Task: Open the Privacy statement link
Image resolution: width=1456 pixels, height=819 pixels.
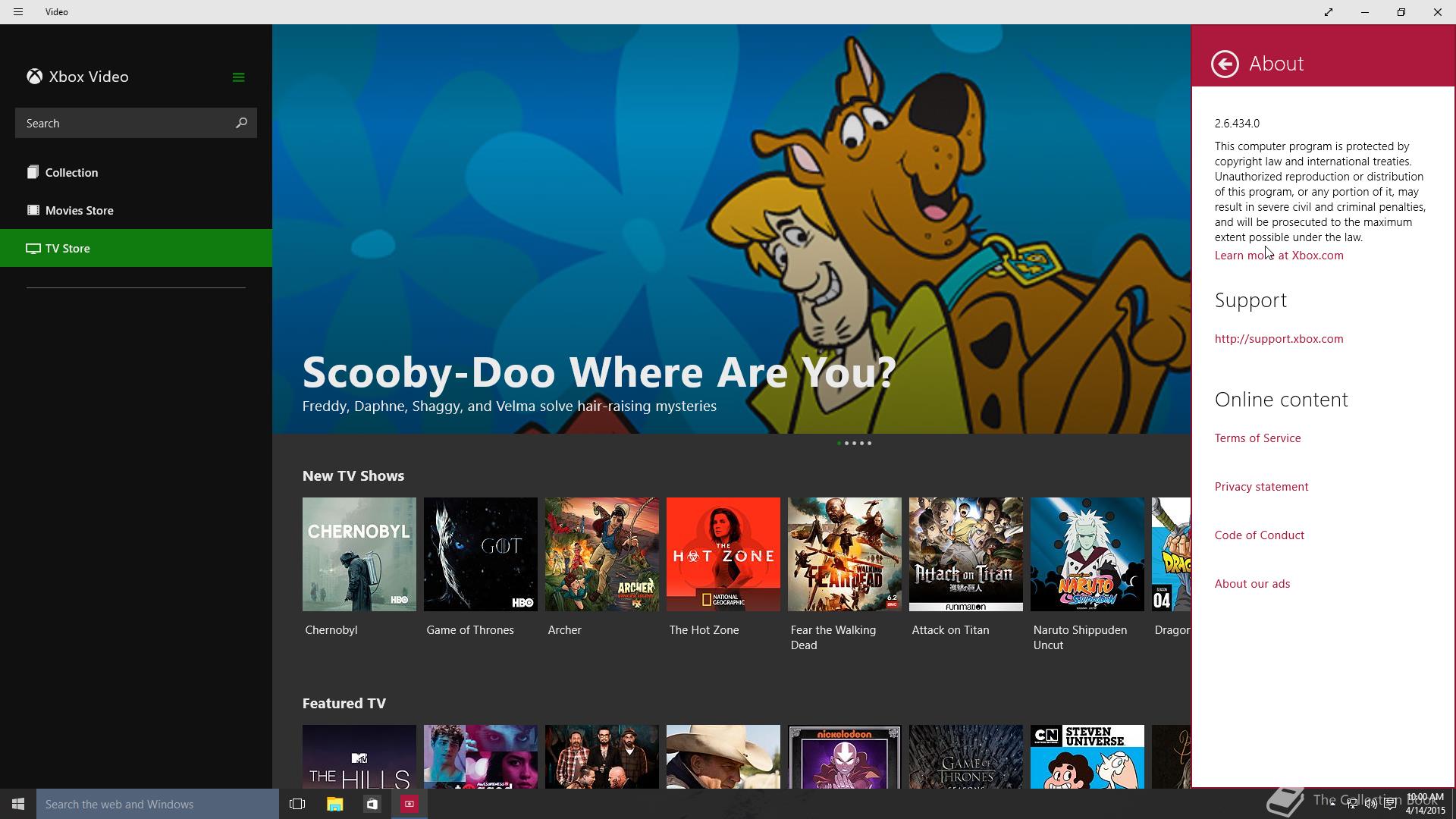Action: 1261,487
